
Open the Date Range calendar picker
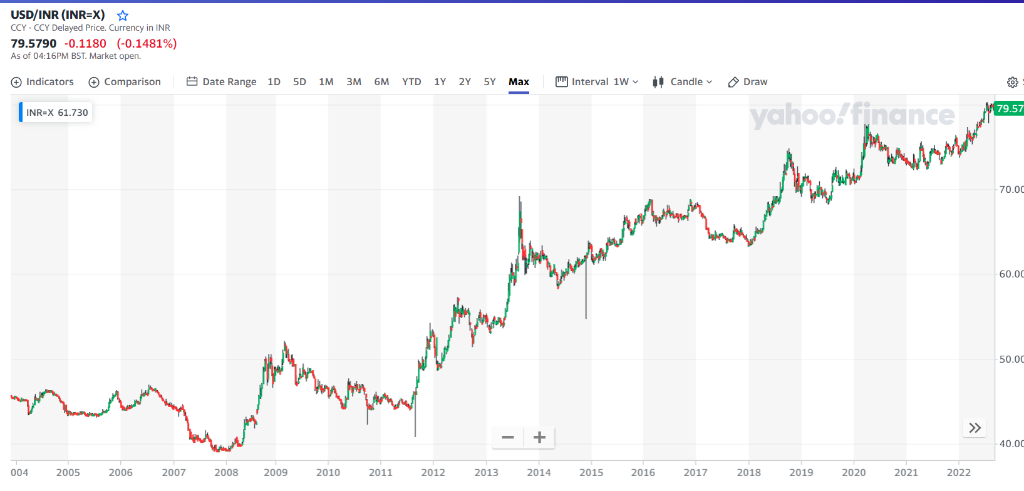(x=222, y=82)
